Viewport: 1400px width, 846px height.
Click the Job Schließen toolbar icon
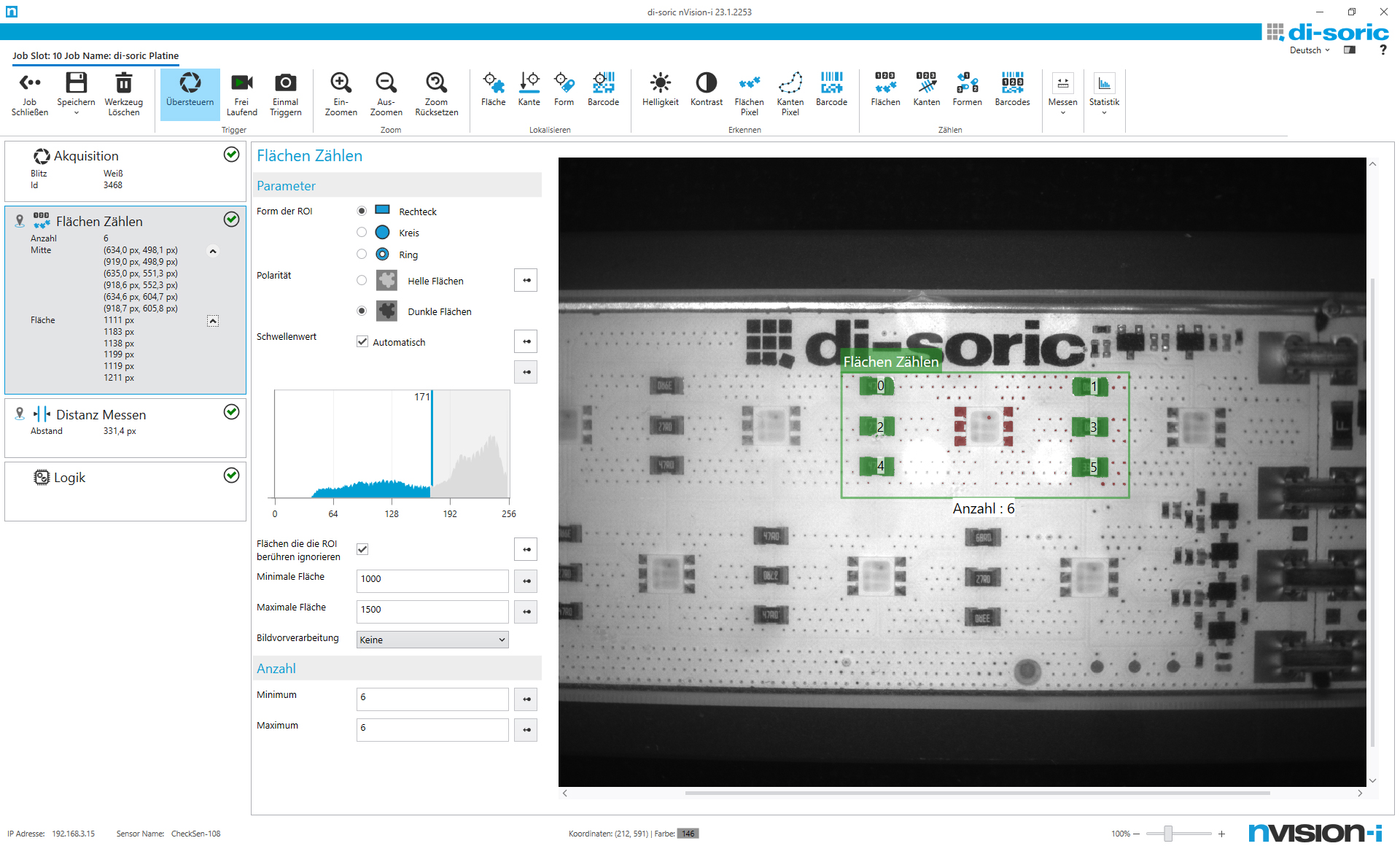pyautogui.click(x=30, y=94)
